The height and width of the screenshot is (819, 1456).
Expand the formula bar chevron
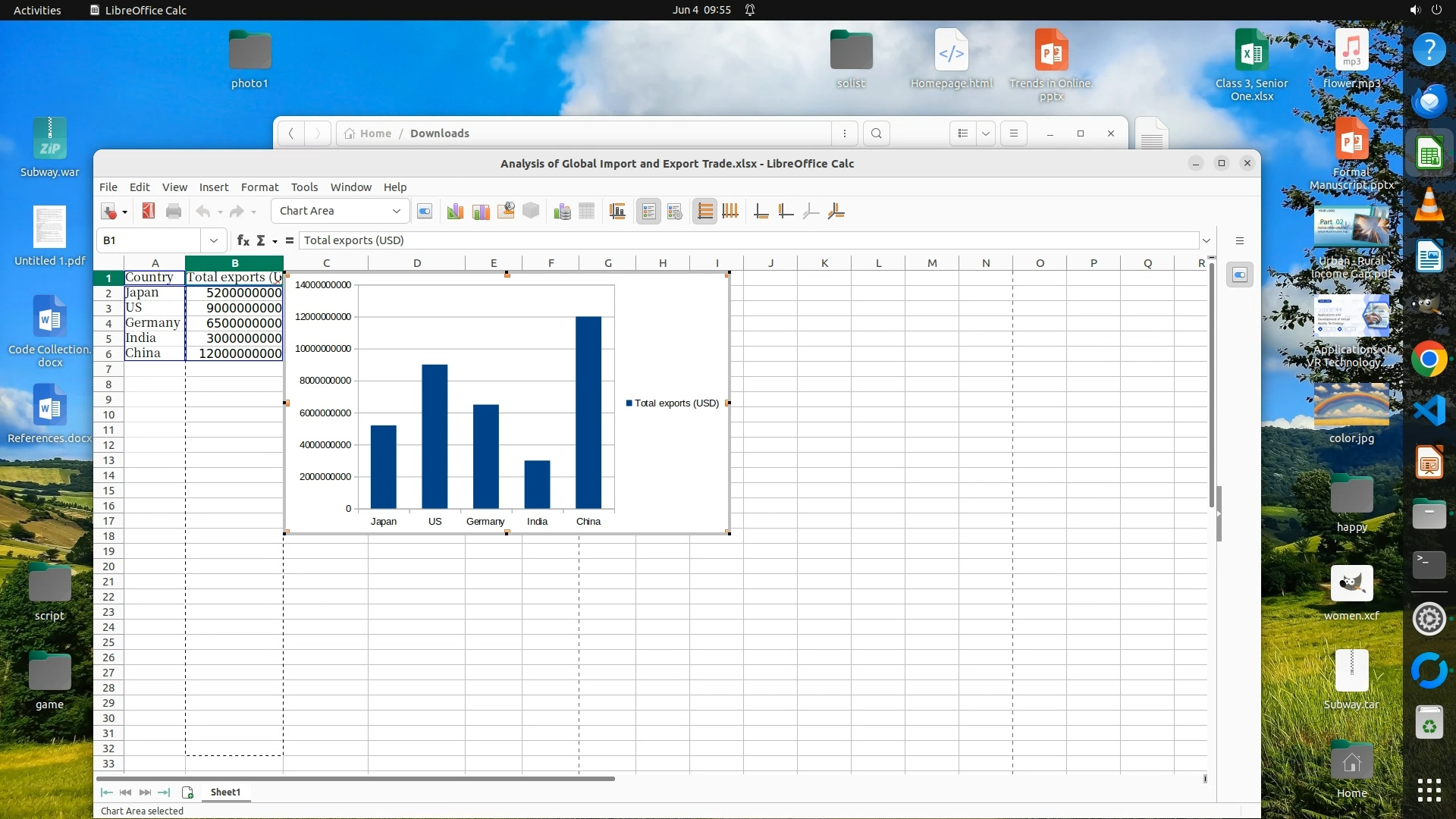coord(1206,240)
